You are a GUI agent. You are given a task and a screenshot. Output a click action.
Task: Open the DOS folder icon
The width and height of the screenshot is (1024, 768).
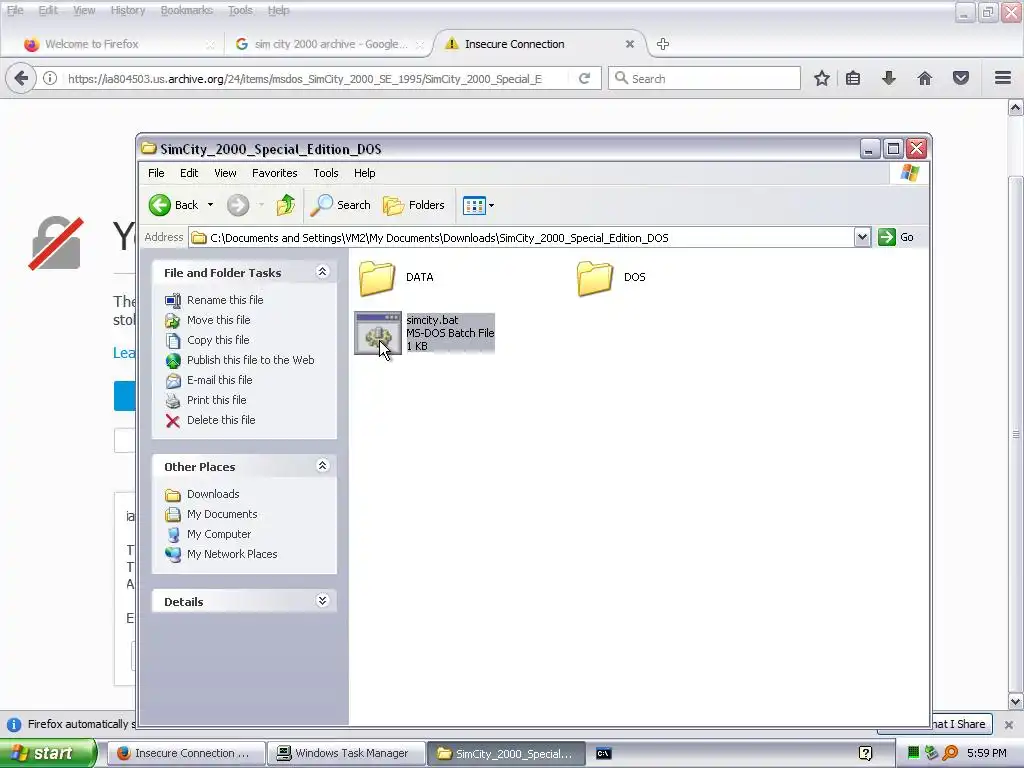pos(594,278)
